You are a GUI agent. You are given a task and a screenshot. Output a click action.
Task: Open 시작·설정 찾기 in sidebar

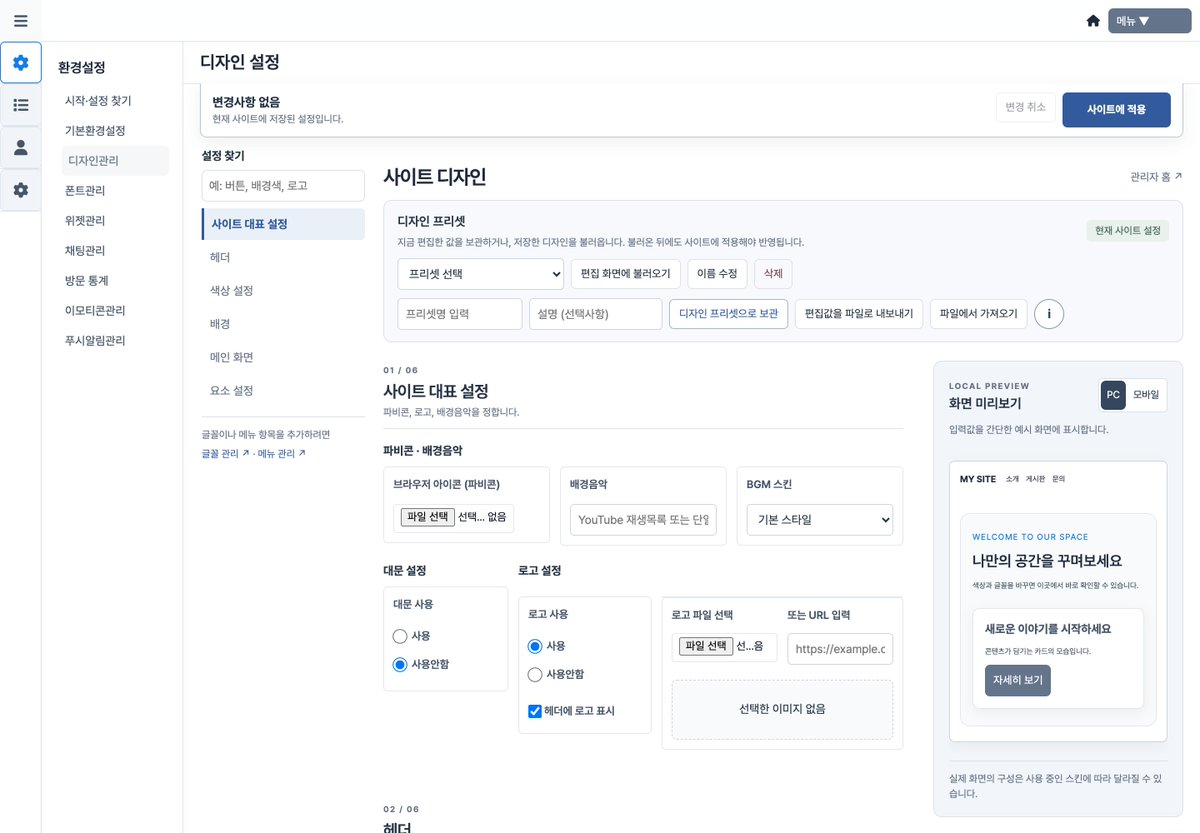[98, 101]
